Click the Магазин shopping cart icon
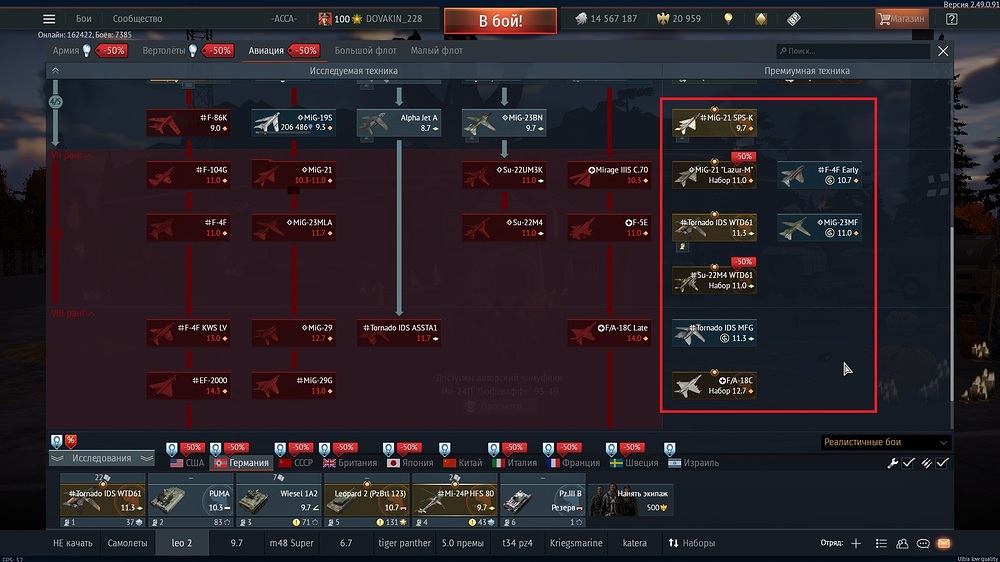Viewport: 1000px width, 562px height. [x=886, y=19]
